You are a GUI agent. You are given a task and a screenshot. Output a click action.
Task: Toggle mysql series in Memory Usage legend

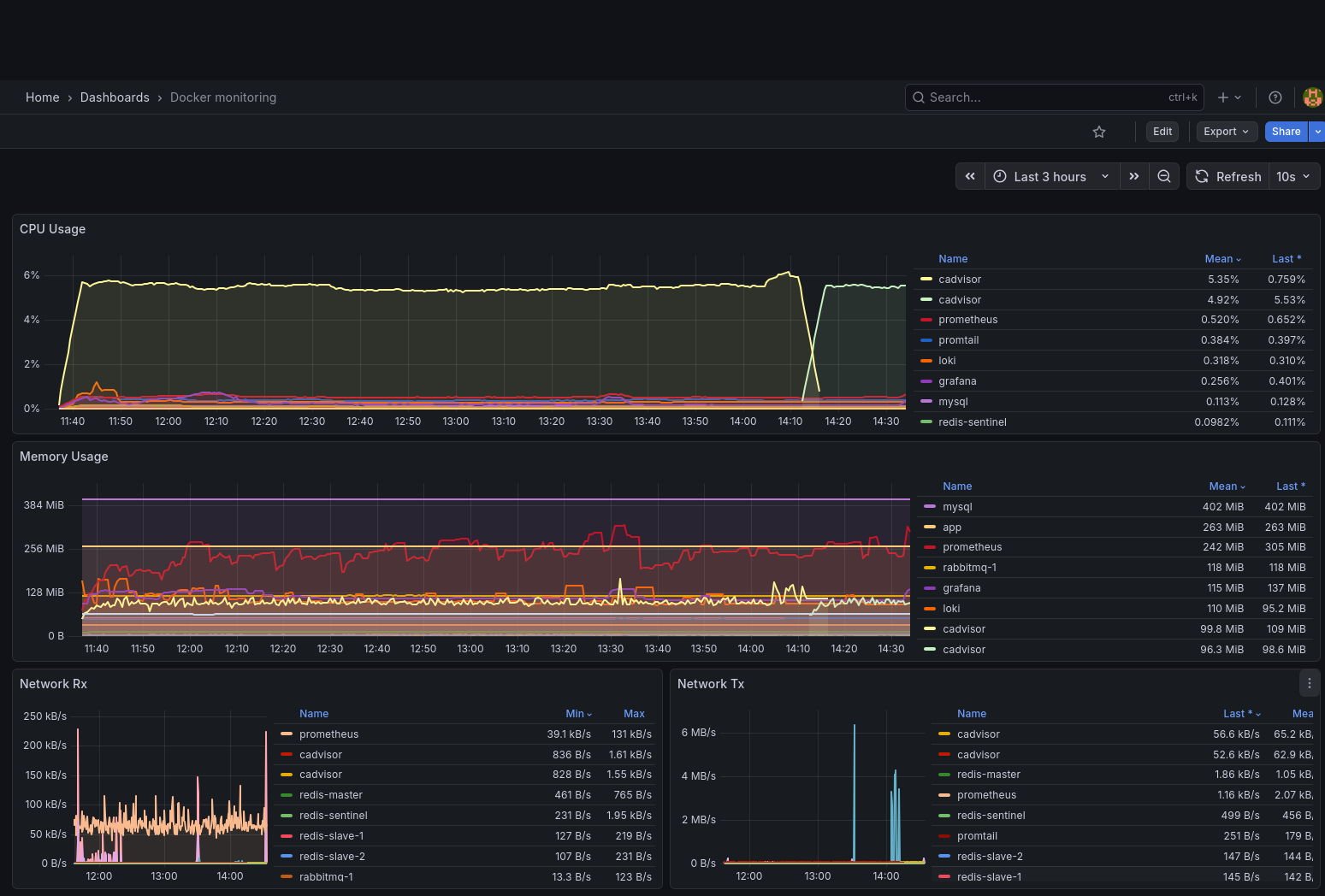957,507
